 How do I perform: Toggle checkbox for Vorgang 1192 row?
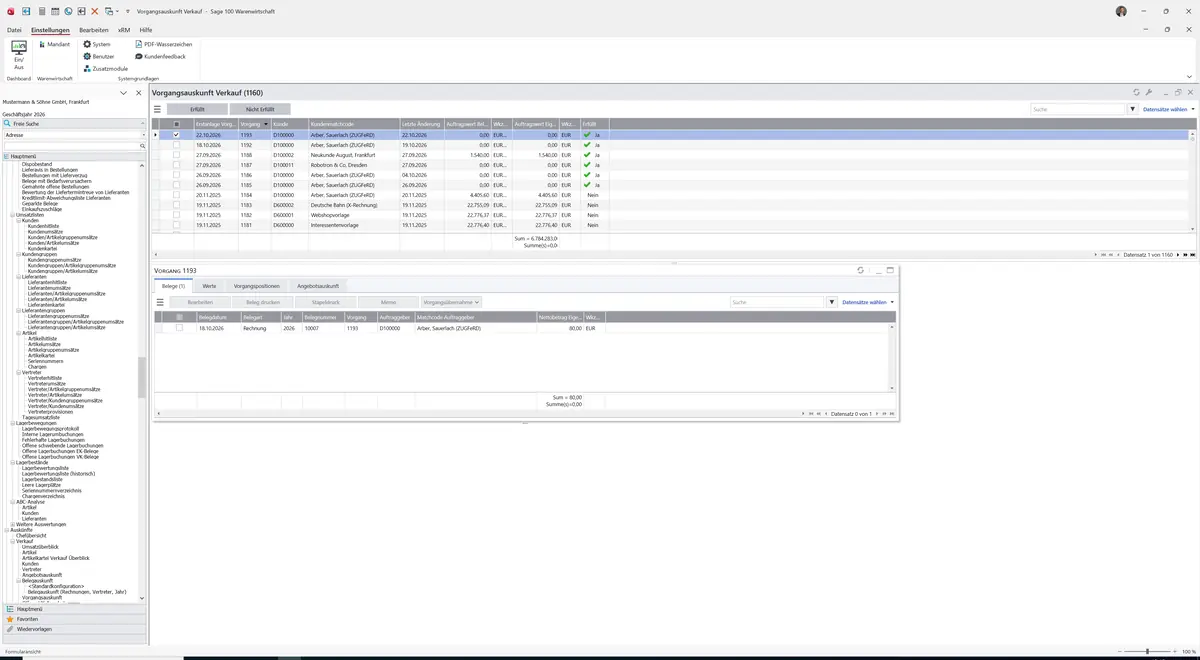(177, 145)
